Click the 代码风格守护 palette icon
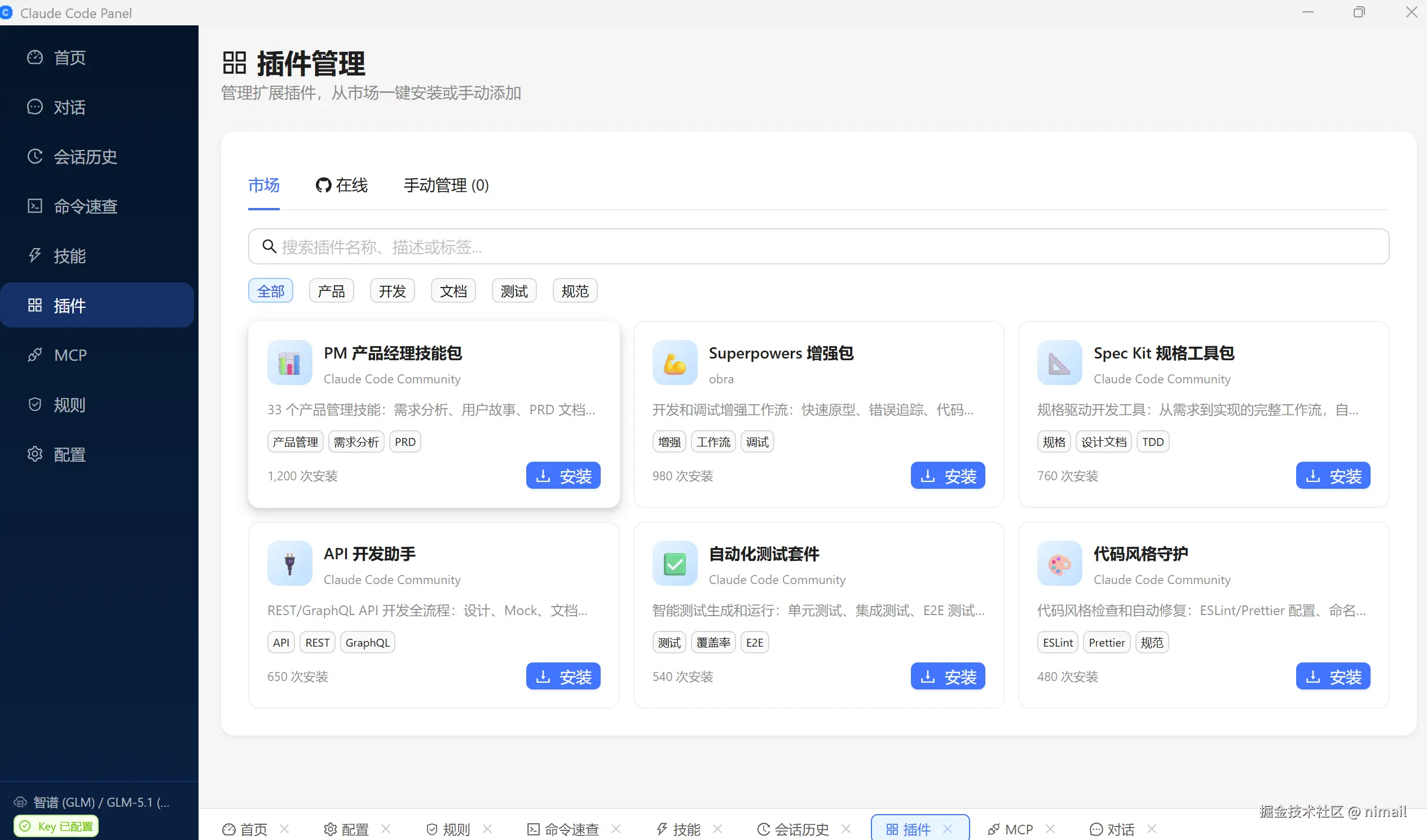The image size is (1427, 840). (x=1058, y=563)
